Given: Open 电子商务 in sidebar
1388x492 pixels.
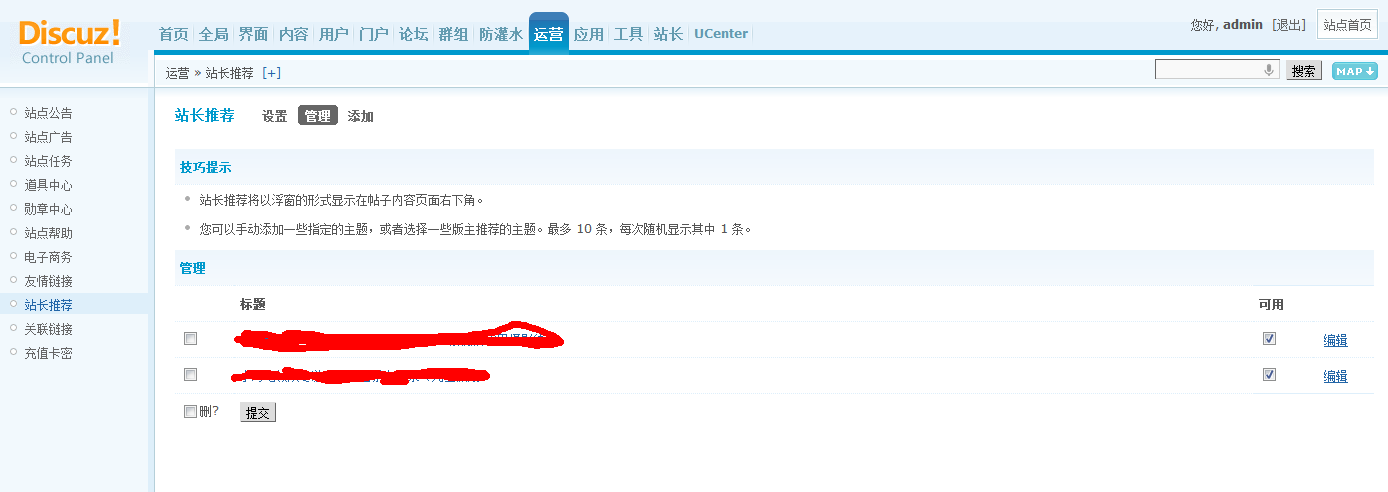Looking at the screenshot, I should [48, 257].
